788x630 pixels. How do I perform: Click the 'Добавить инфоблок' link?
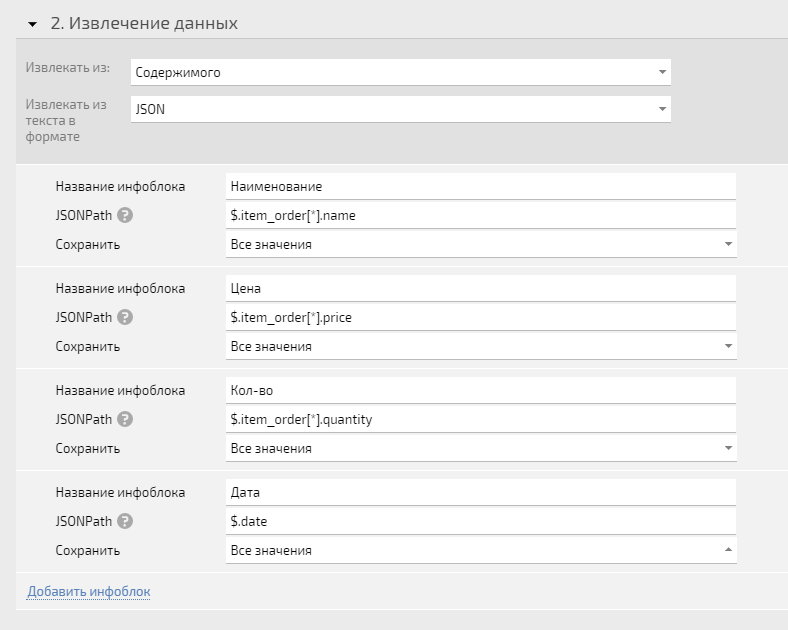pos(89,592)
